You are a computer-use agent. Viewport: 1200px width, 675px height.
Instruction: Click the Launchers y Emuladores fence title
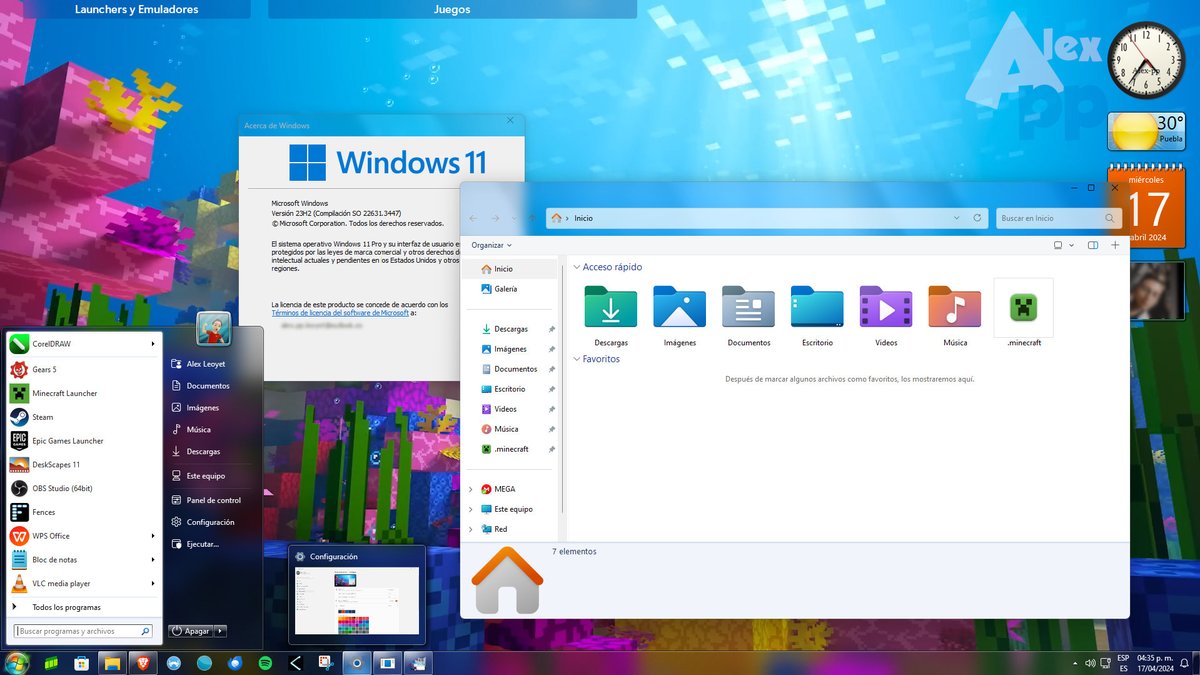(x=137, y=9)
